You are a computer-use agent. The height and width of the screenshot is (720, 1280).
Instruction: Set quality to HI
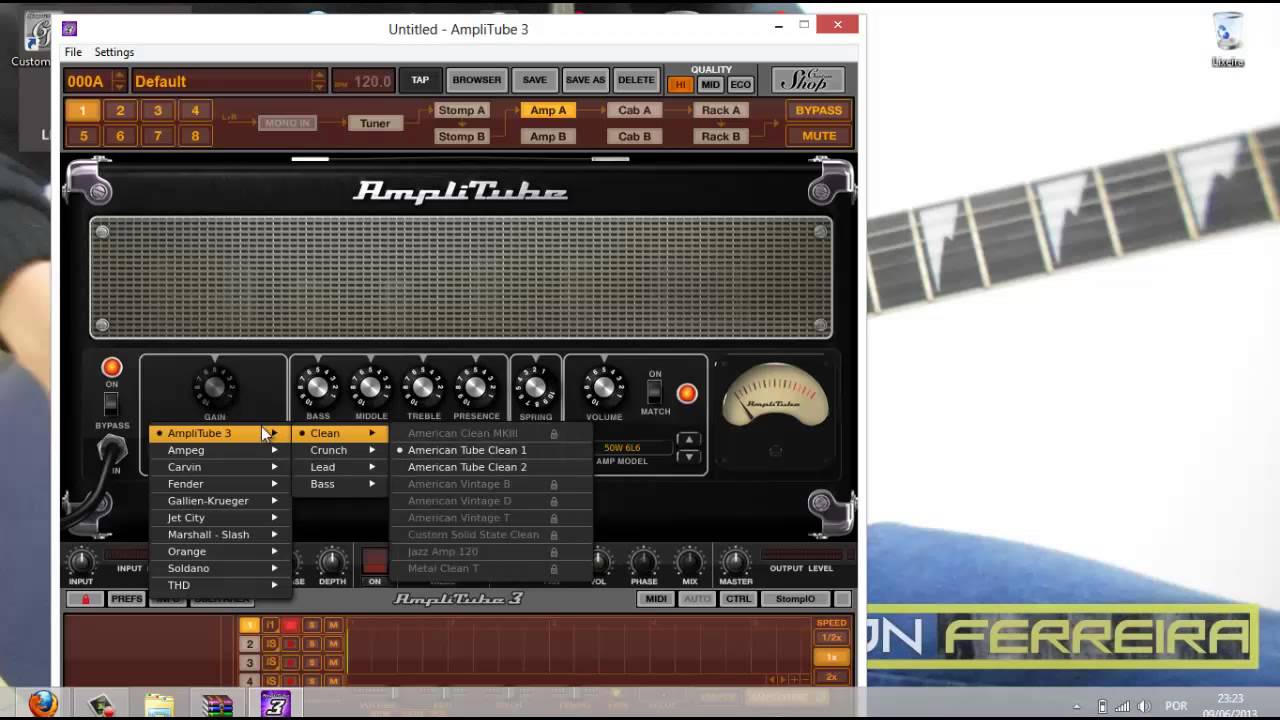pyautogui.click(x=680, y=85)
